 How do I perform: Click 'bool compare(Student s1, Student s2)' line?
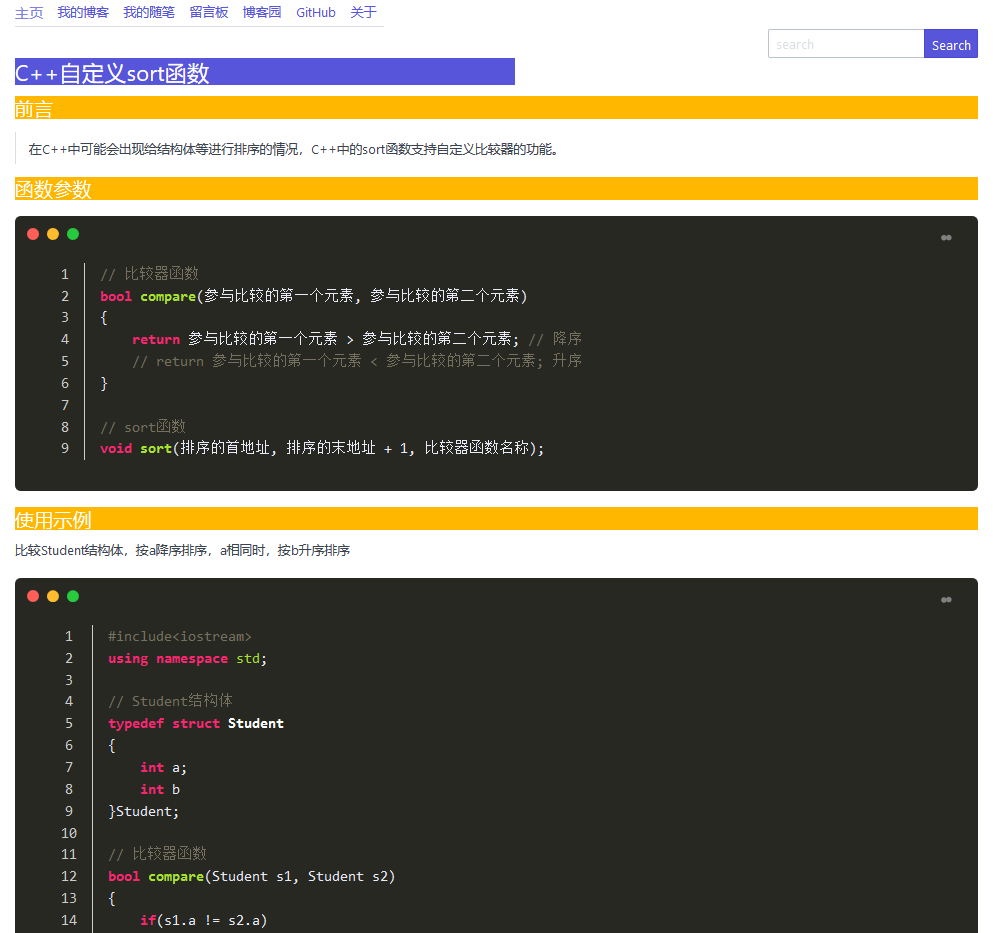coord(251,877)
